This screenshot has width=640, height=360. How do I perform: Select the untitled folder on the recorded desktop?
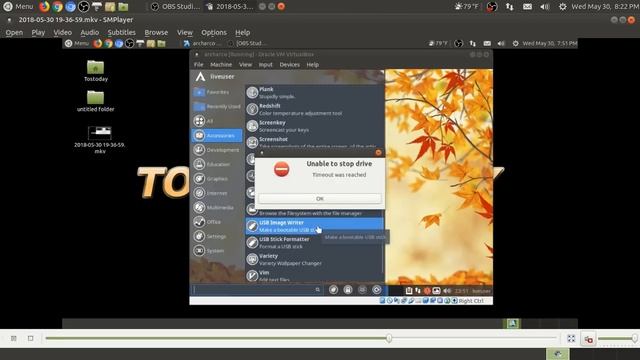[x=96, y=101]
